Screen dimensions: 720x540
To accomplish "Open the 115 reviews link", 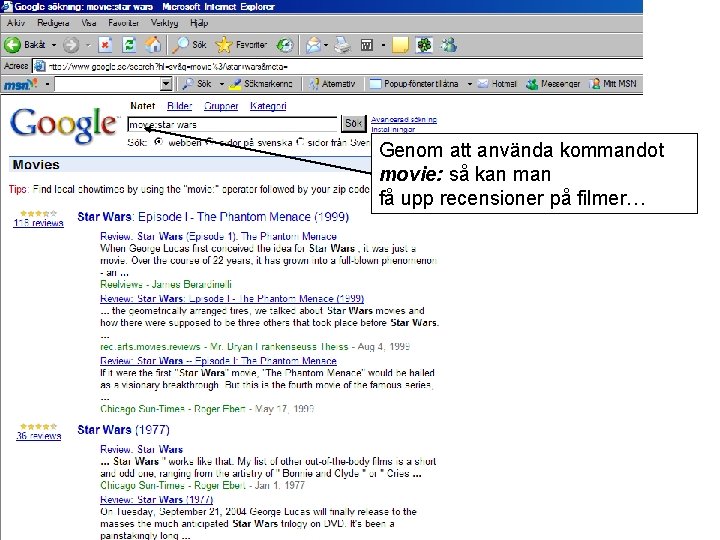I will [x=38, y=223].
